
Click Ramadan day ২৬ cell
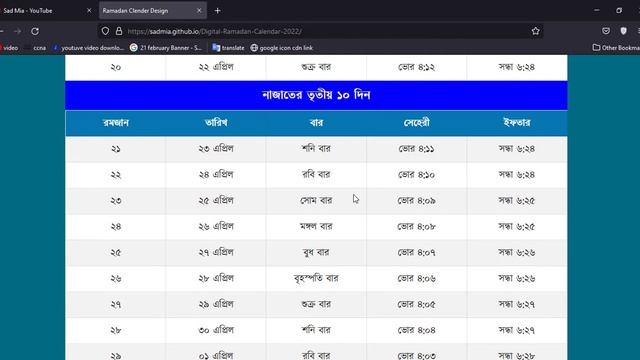tap(116, 278)
